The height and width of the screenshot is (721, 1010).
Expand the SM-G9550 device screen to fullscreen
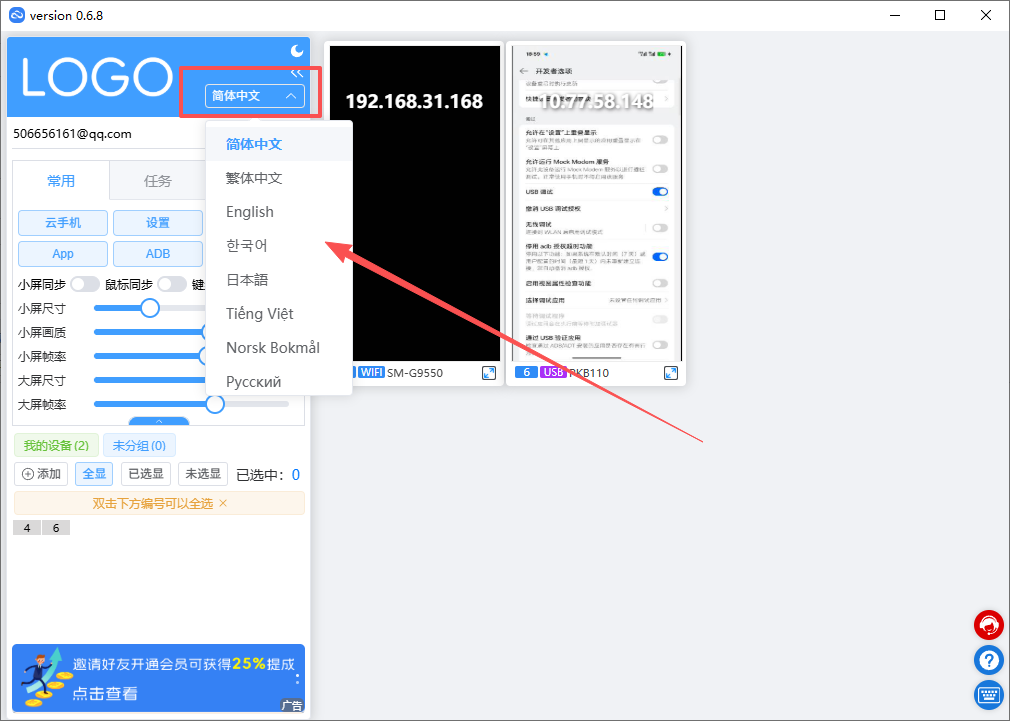tap(489, 373)
